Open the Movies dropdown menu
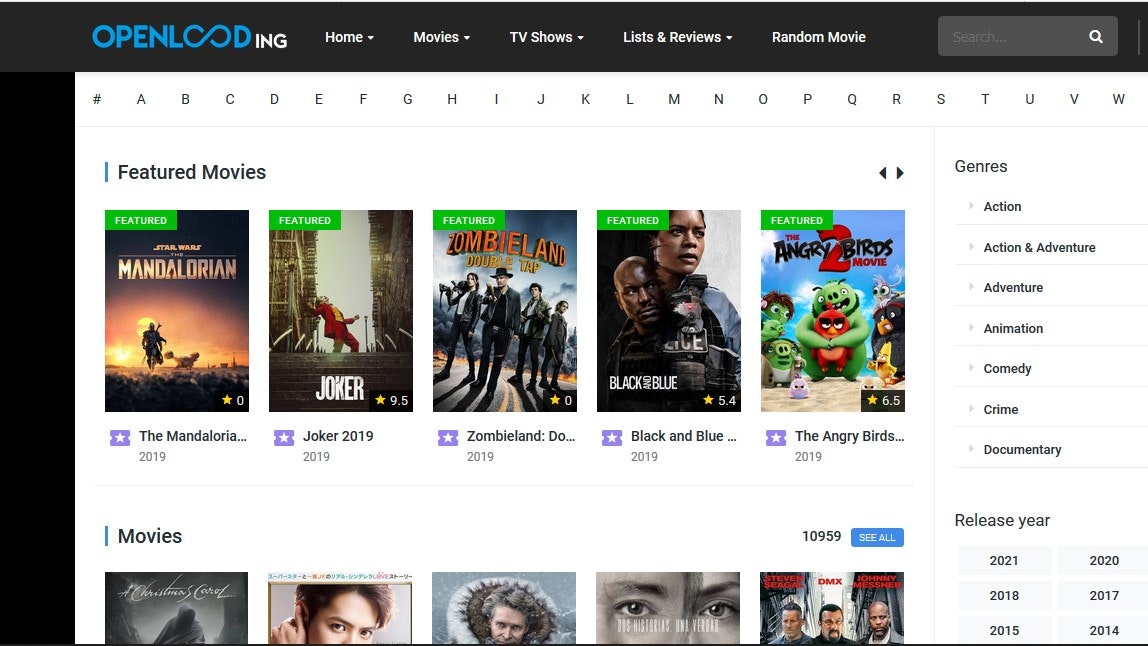 pyautogui.click(x=441, y=37)
